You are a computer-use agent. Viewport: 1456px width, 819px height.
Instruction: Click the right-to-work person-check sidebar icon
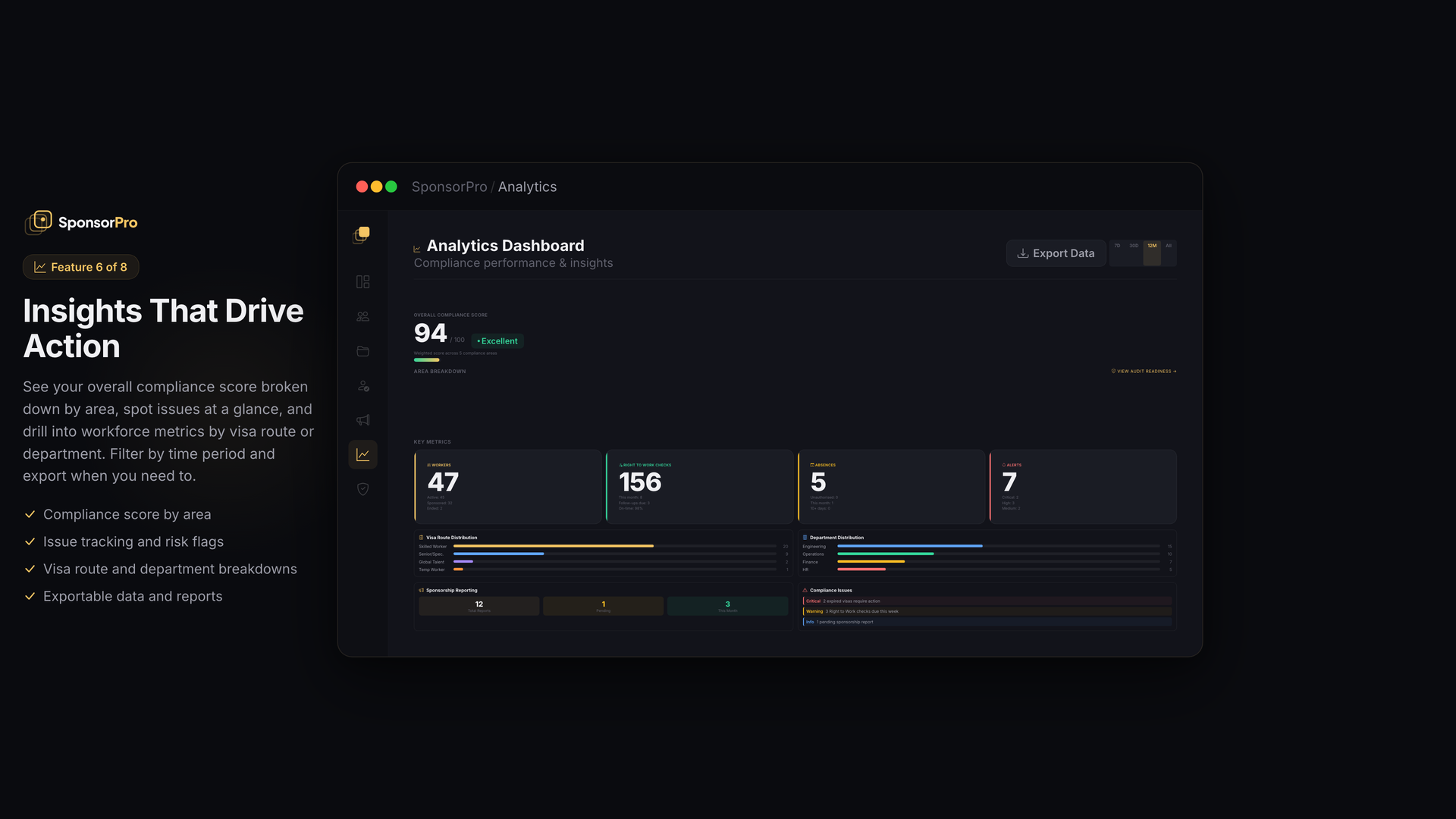pos(362,386)
